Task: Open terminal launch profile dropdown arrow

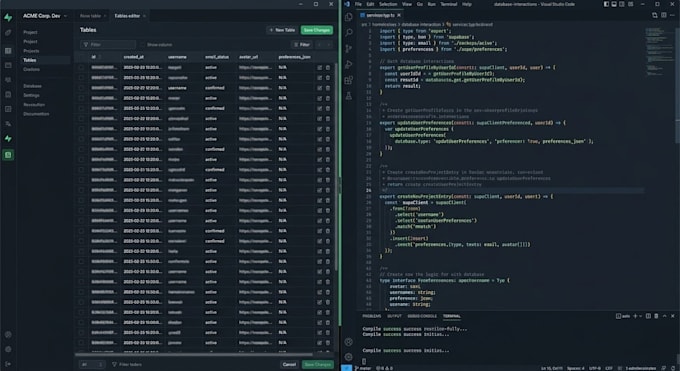Action: pos(641,316)
